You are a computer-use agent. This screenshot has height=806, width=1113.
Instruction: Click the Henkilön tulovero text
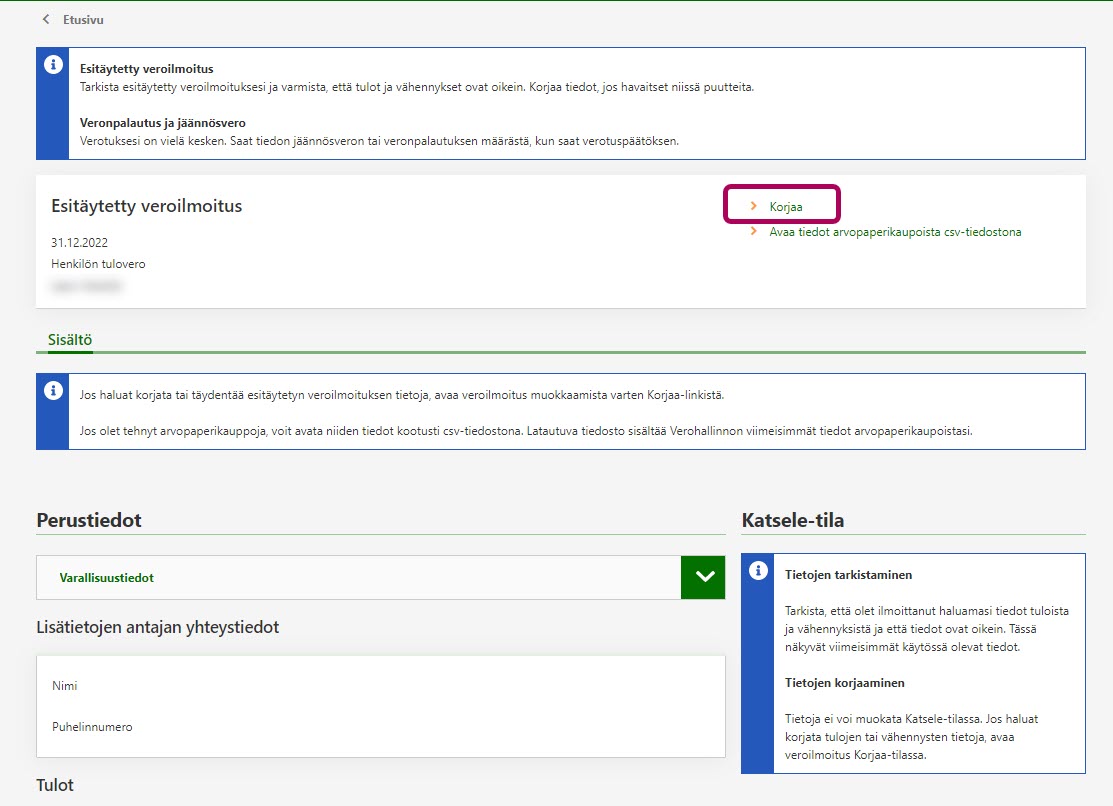click(98, 264)
